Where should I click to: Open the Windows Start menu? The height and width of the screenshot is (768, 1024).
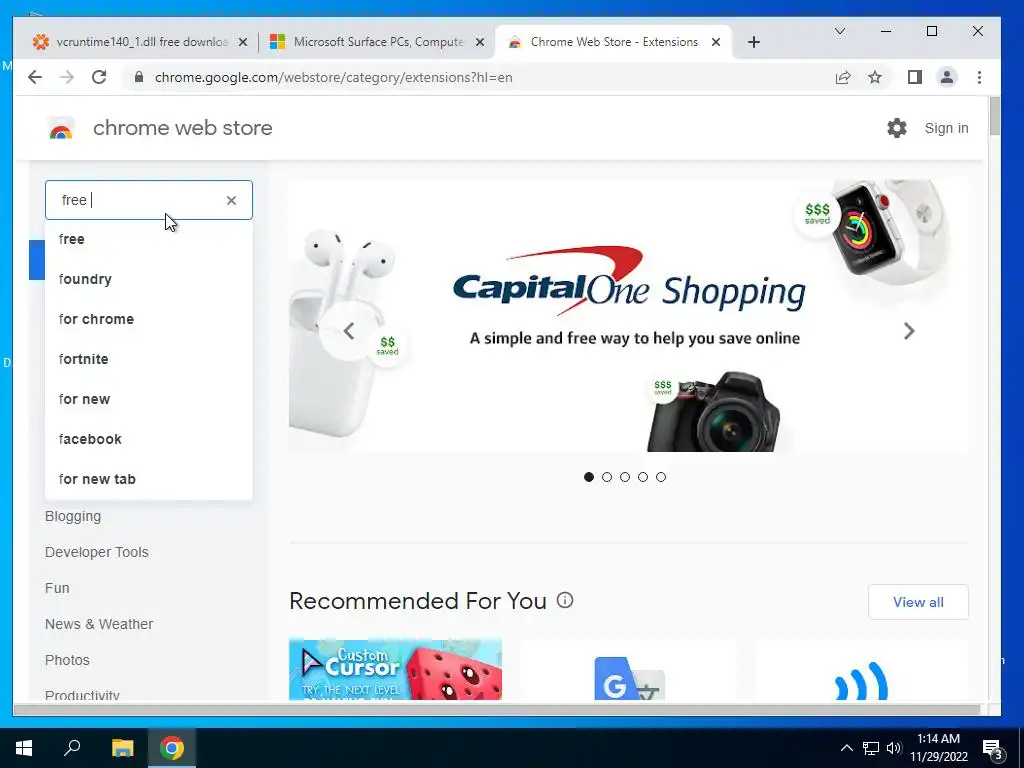[x=24, y=748]
